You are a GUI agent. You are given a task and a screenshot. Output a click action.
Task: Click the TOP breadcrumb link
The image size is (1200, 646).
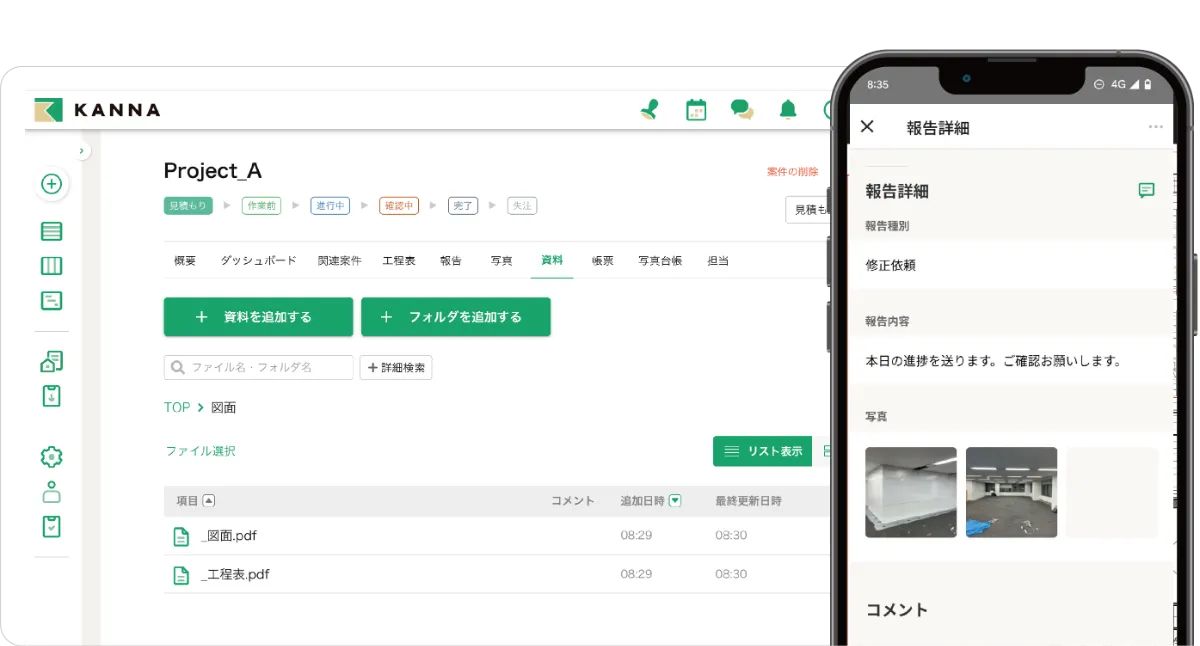pos(177,407)
